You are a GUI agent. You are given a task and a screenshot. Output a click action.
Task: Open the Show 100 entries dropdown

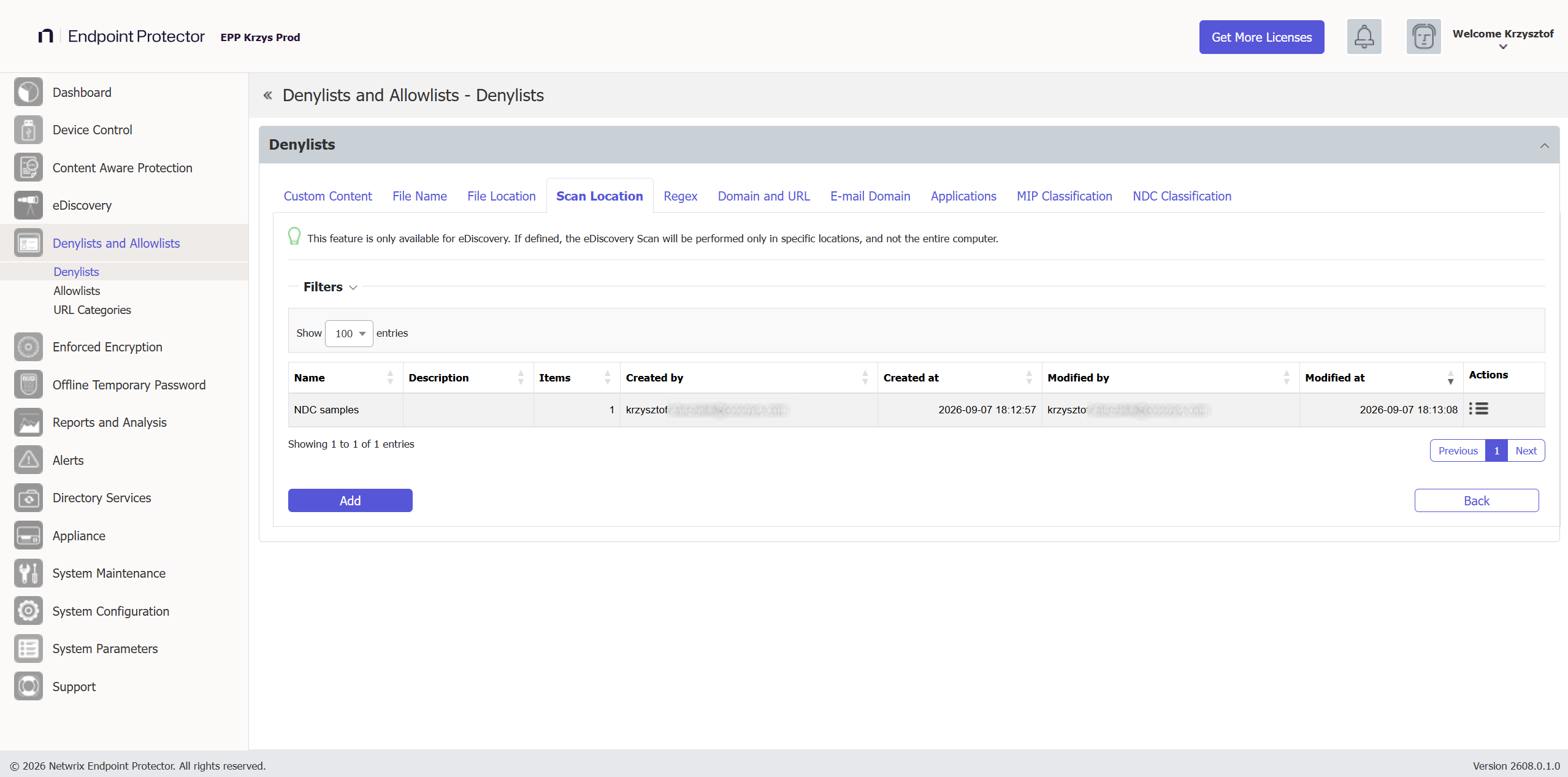pyautogui.click(x=349, y=334)
